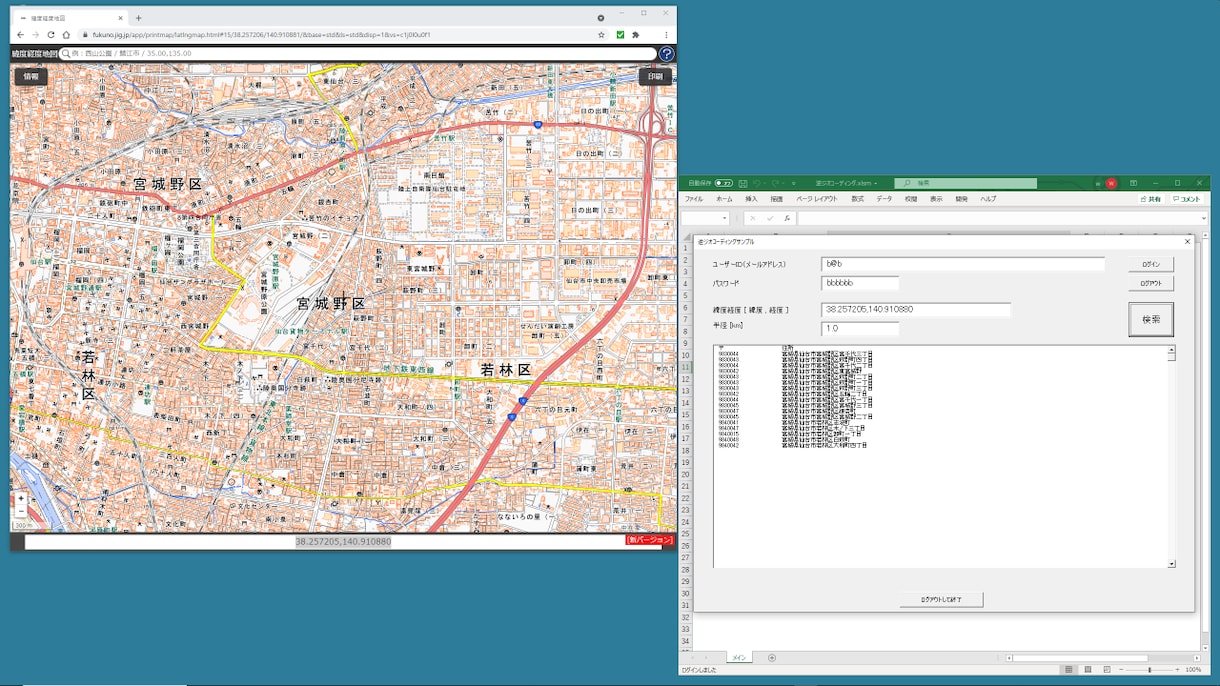The width and height of the screenshot is (1220, 686).
Task: Expand the Quick Access Toolbar customize arrow
Action: pos(794,183)
